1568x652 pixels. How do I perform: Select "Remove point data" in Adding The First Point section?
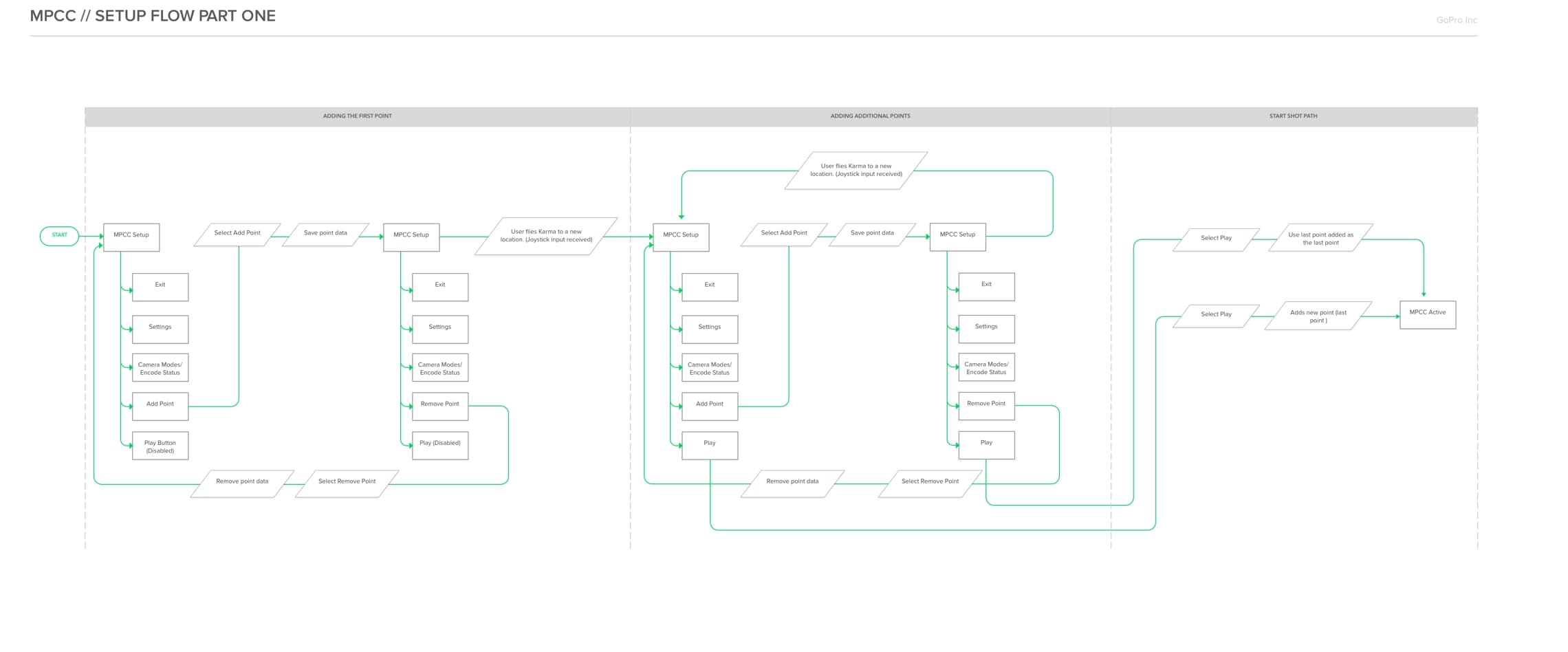point(242,483)
